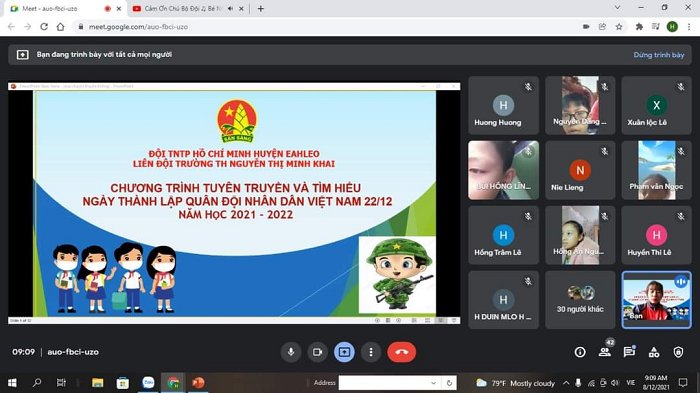Open the 30 người khác tile
The image size is (700, 393).
coord(580,300)
